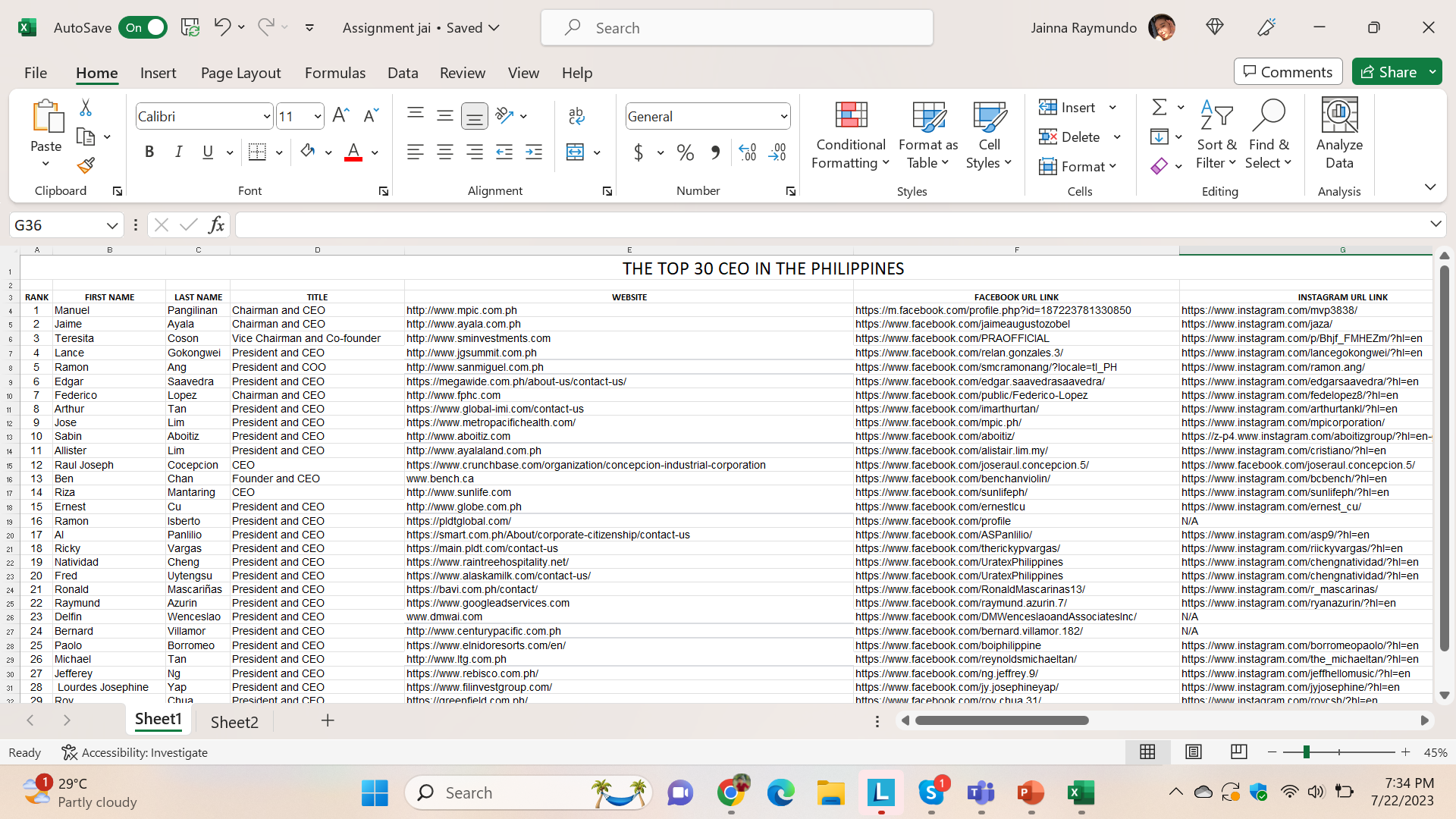The width and height of the screenshot is (1456, 819).
Task: Switch to Page Layout view in status bar
Action: 1194,752
